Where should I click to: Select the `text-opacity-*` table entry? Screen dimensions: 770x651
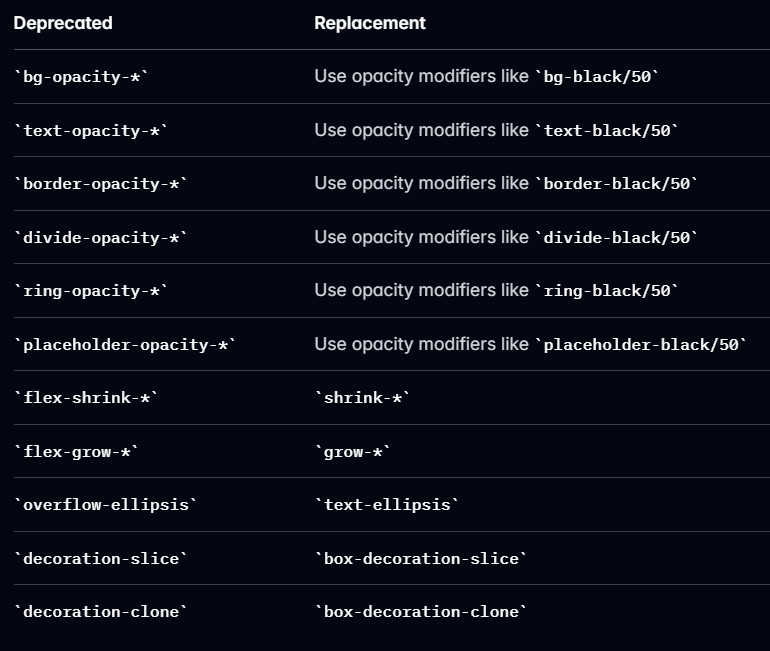coord(91,130)
